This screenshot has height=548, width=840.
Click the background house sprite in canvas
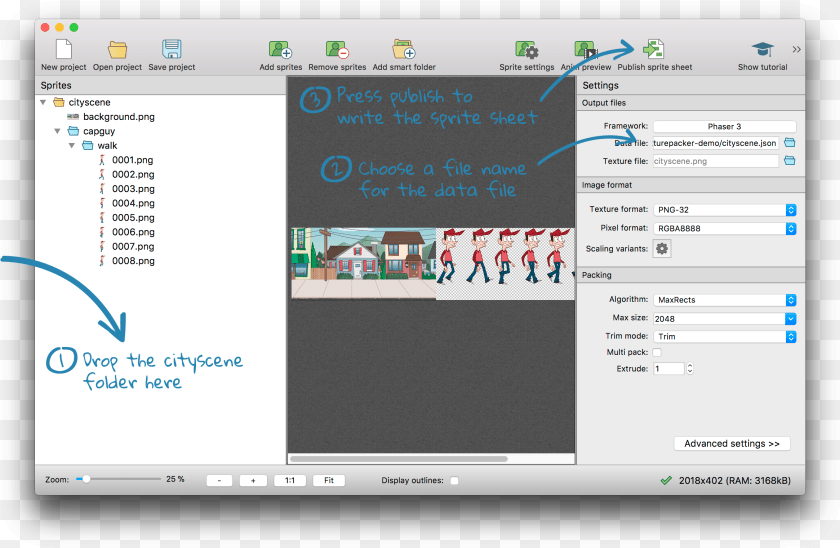click(x=364, y=263)
